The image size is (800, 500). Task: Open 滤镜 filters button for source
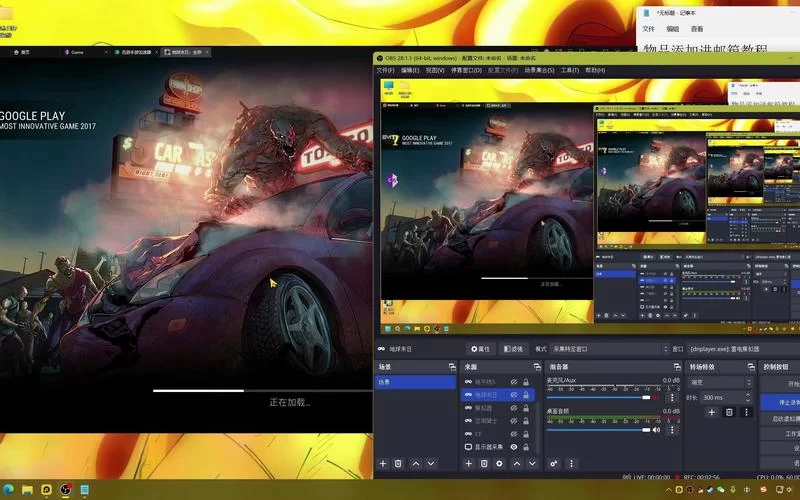(x=513, y=349)
